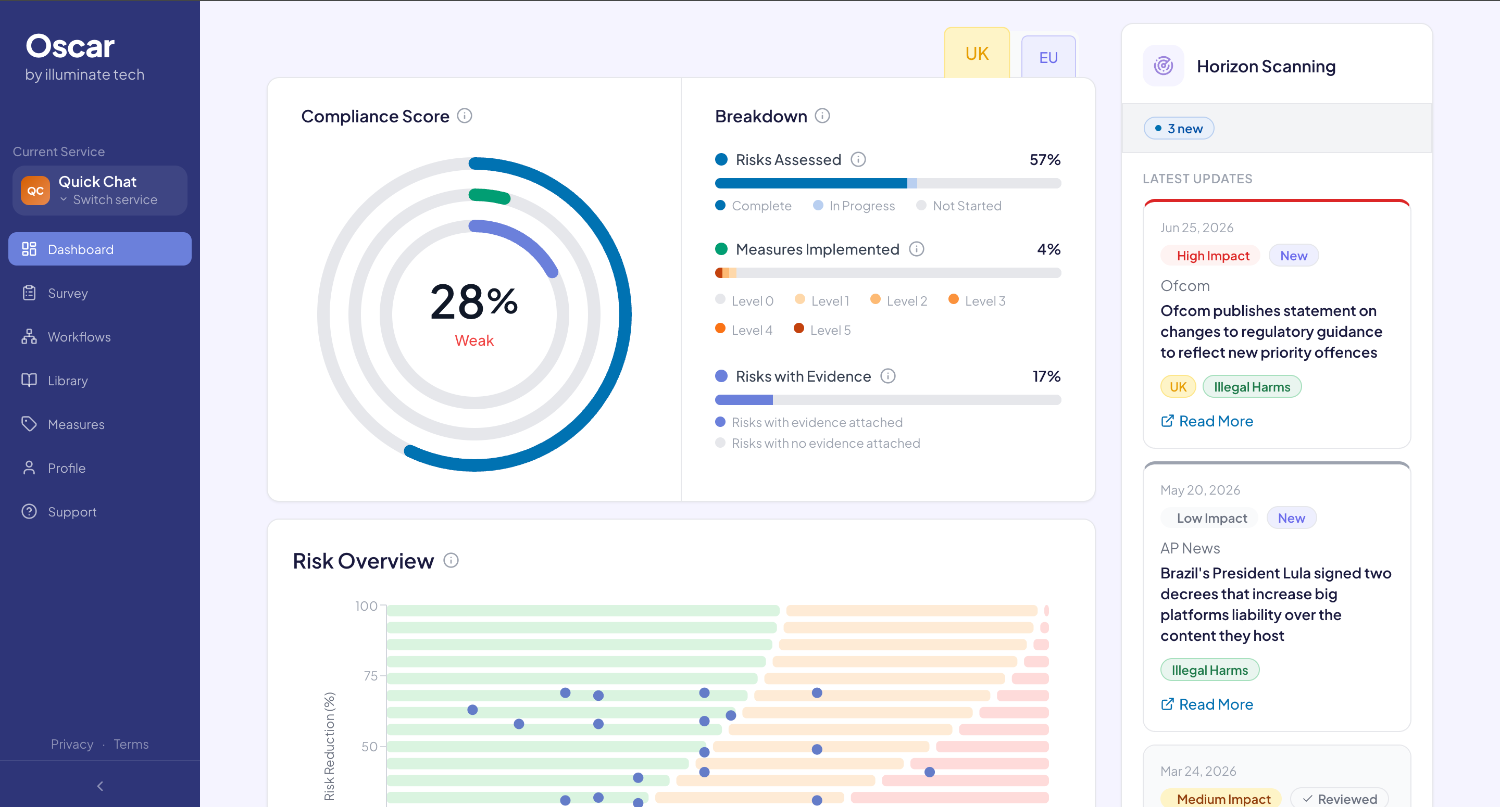Click Illegal Harms tag on Ofcom card

1252,387
